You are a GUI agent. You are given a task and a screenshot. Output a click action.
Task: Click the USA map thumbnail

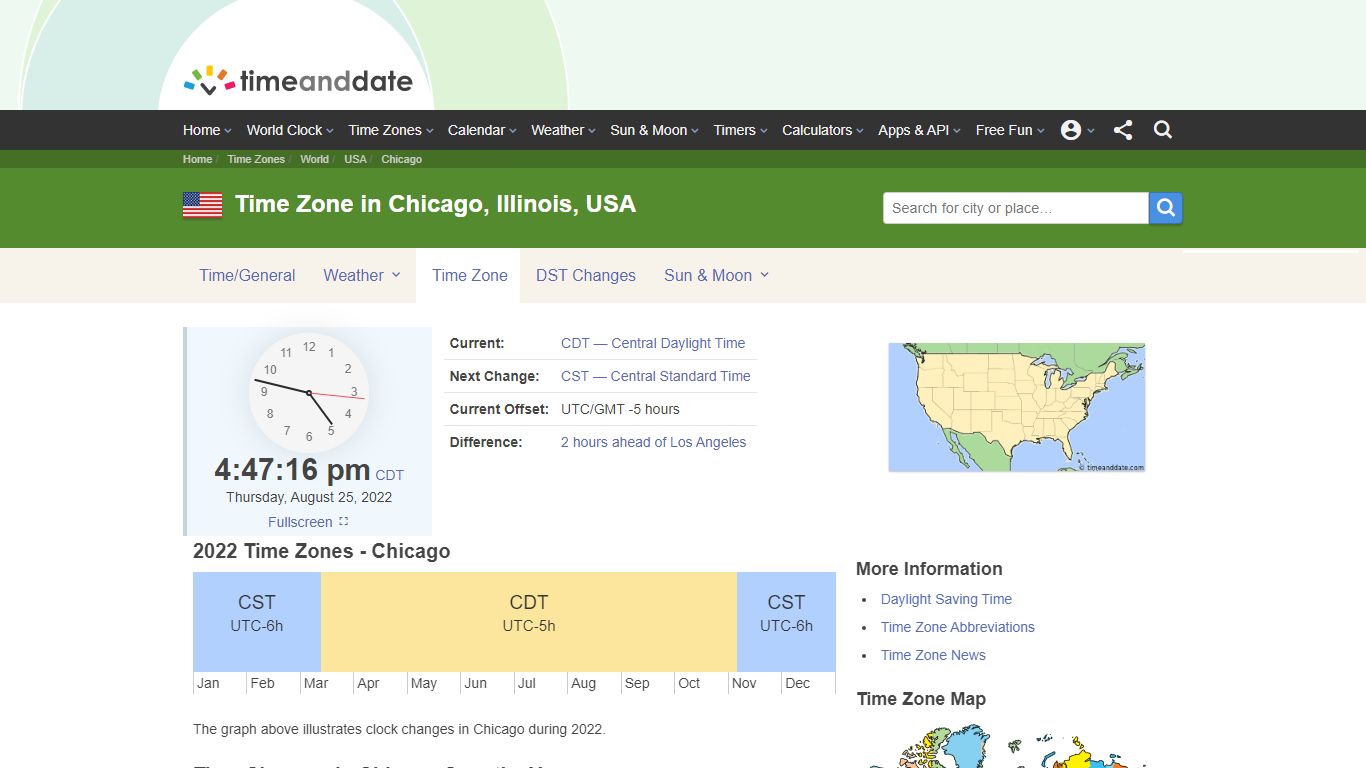[x=1017, y=407]
